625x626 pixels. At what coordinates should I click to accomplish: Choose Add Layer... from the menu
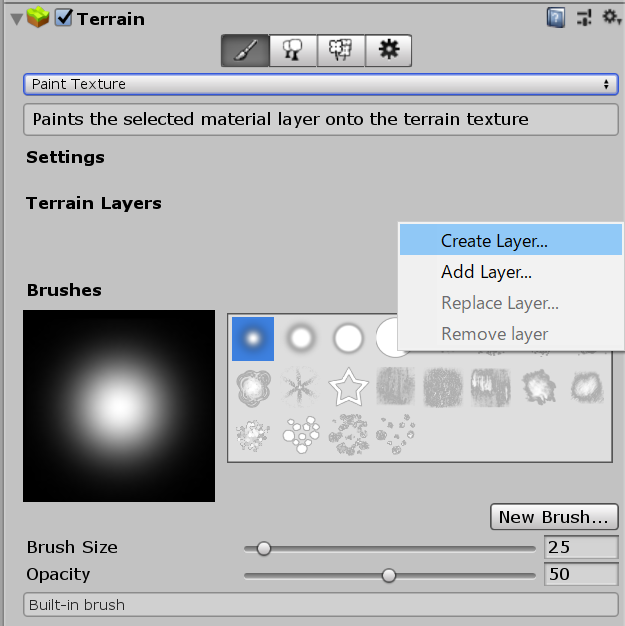(486, 272)
